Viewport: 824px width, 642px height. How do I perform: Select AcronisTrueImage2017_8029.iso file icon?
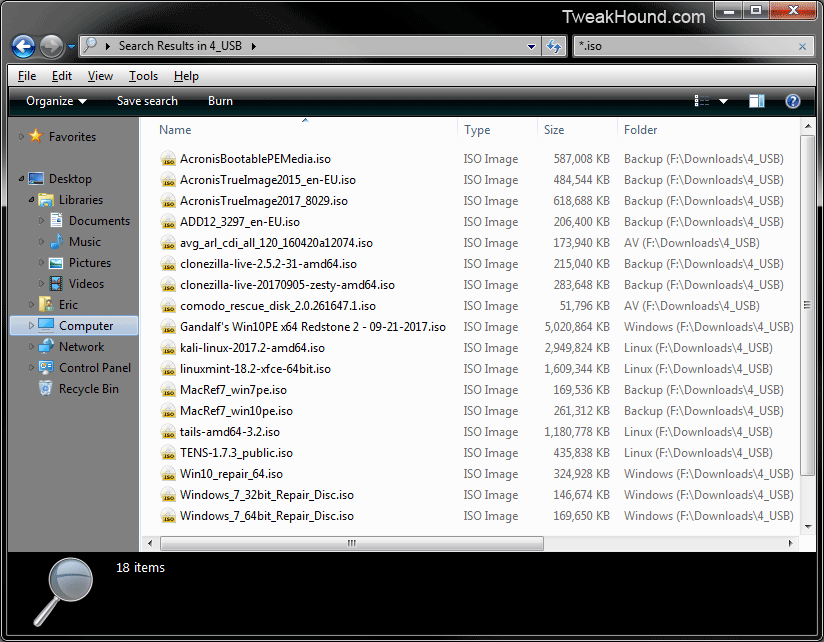(x=168, y=201)
